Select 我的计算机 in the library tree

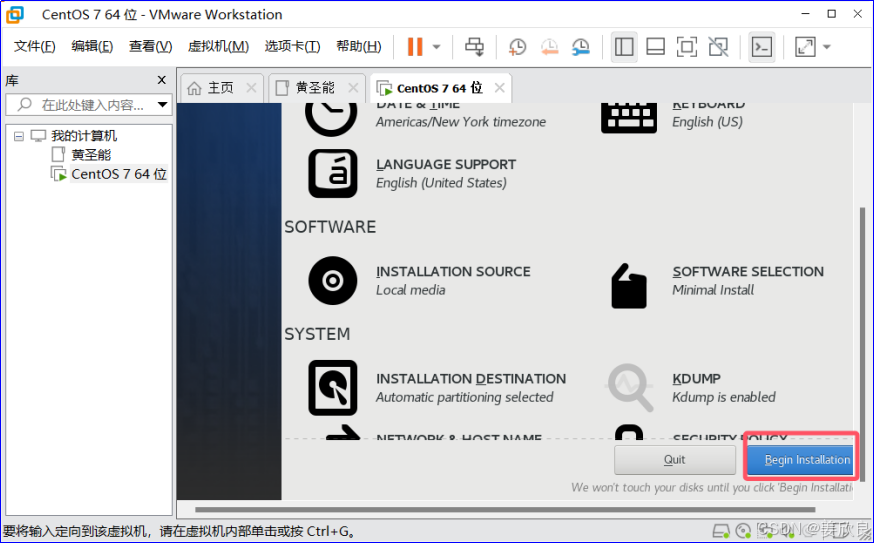(x=84, y=136)
